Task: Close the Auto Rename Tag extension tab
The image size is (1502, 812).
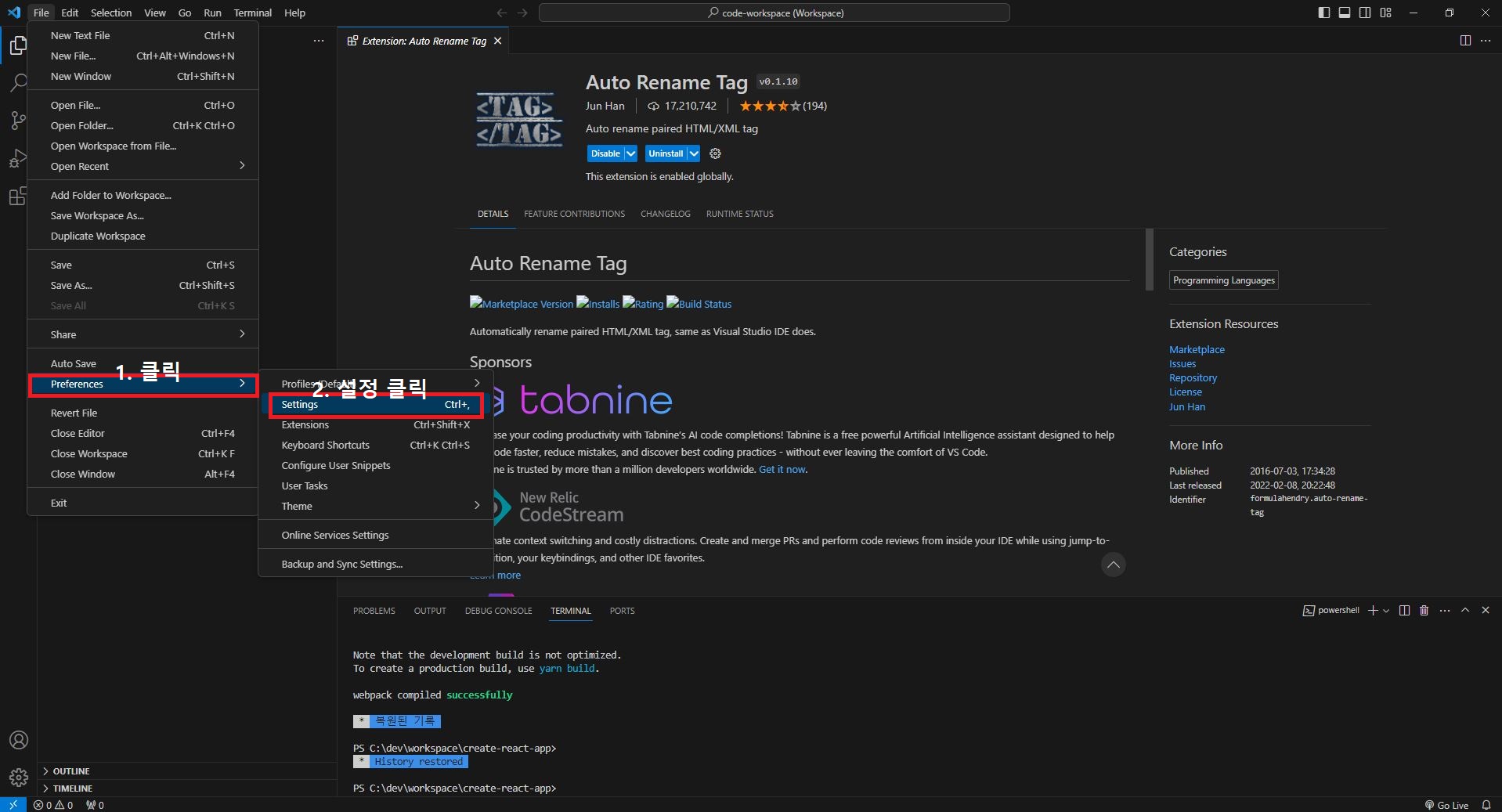Action: click(x=497, y=41)
